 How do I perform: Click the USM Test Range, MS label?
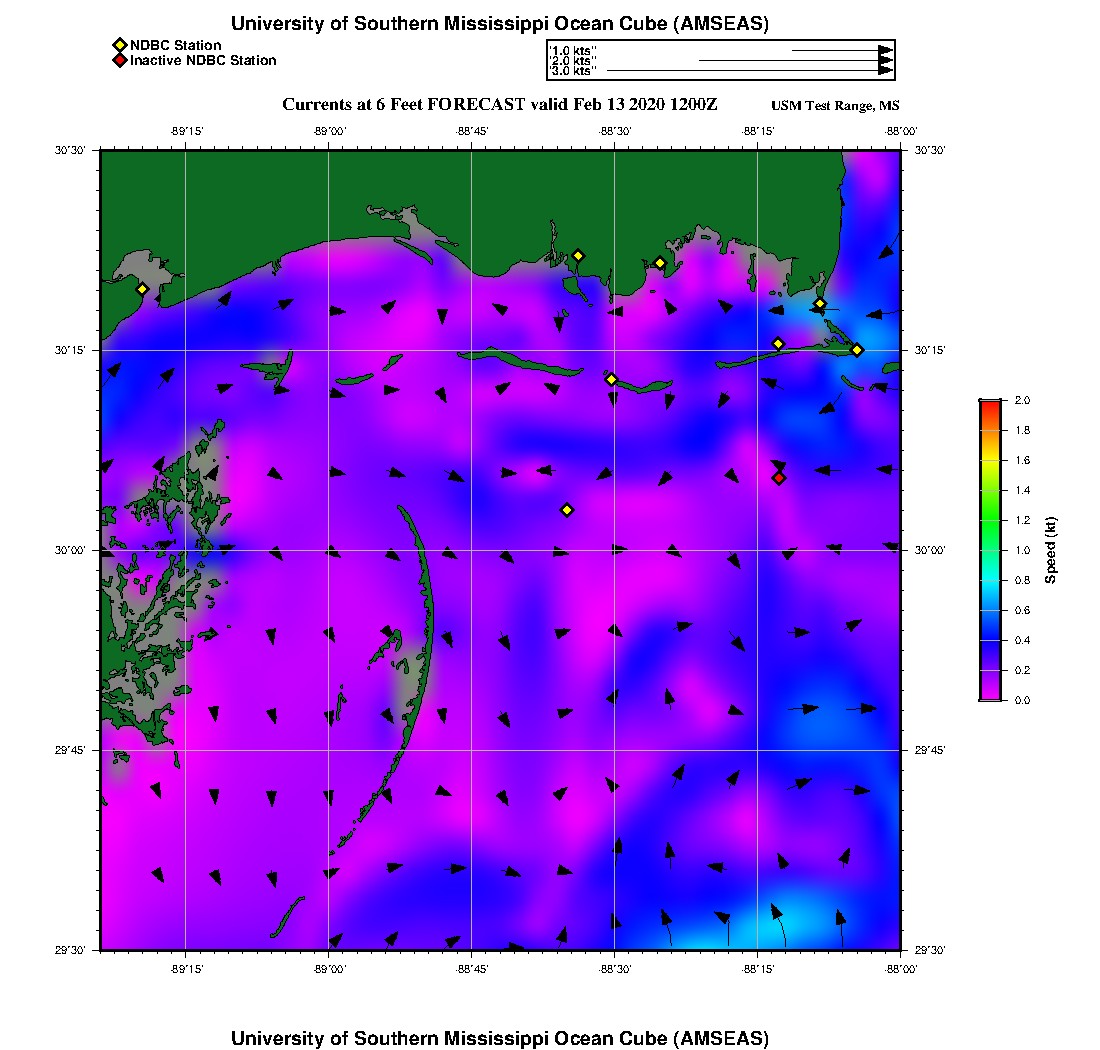(x=835, y=106)
